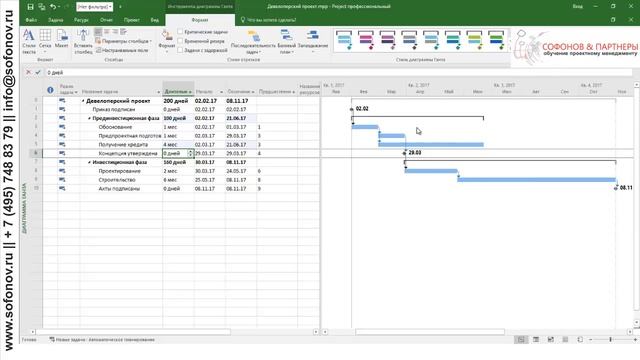Click the zoom out minus button in the status bar
640x360 pixels.
[x=591, y=340]
